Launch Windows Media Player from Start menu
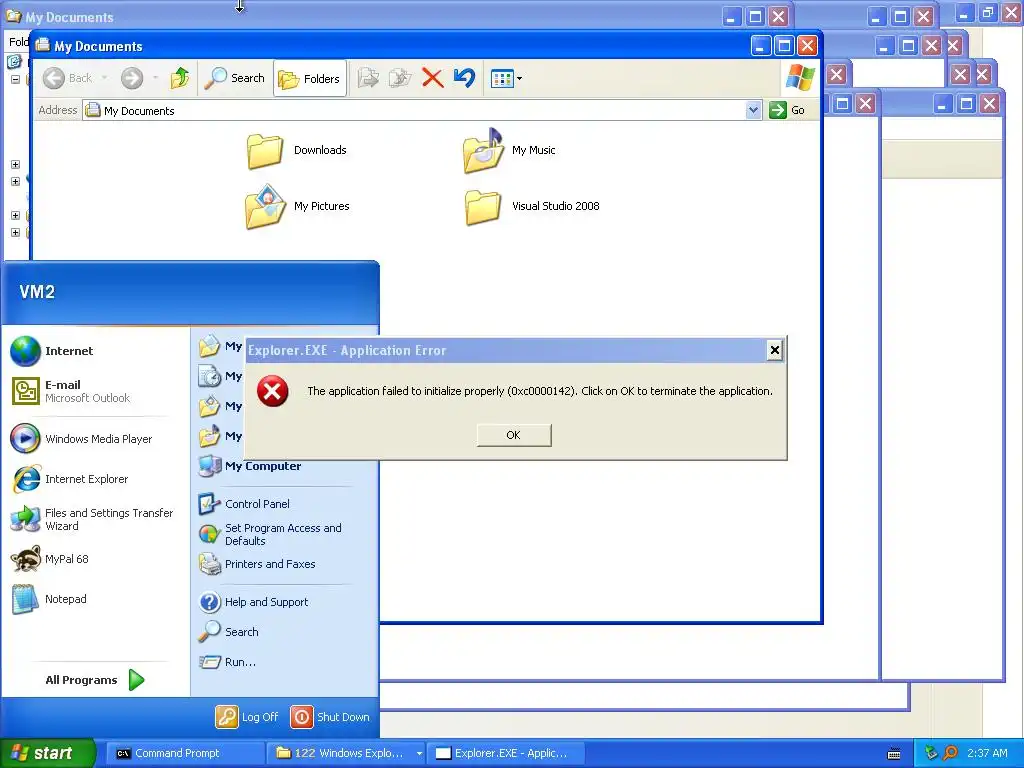The width and height of the screenshot is (1024, 768). coord(82,439)
